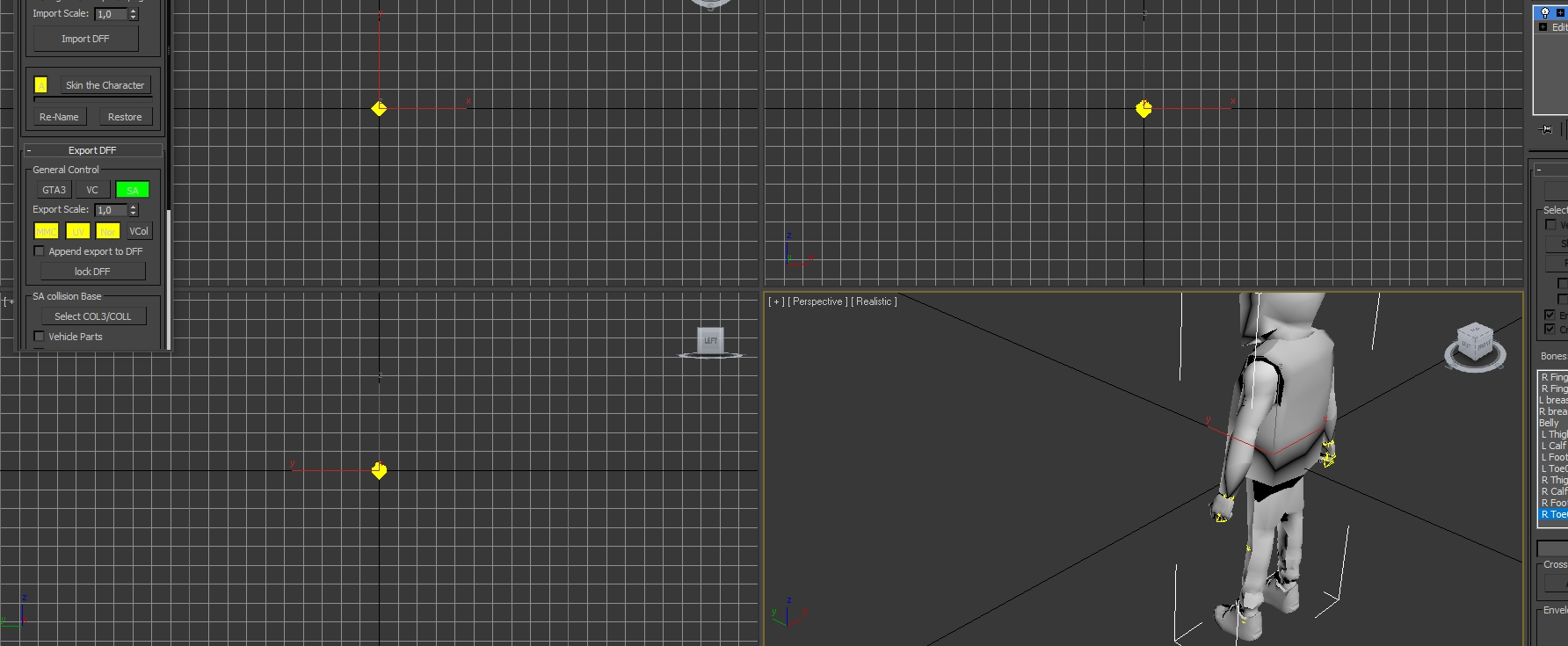Click the lightbulb icon in the modifier stack

click(x=1544, y=12)
